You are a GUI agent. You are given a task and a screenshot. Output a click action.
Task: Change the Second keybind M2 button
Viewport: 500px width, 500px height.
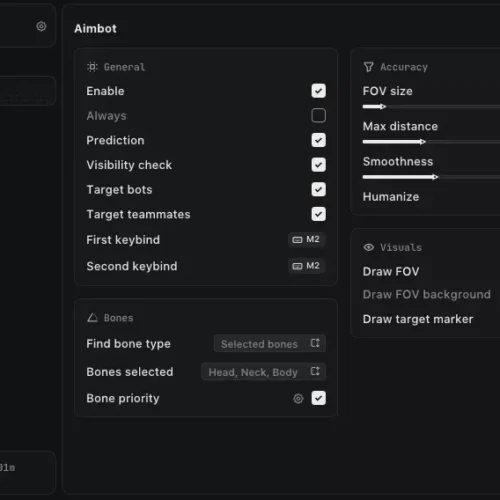(x=307, y=266)
